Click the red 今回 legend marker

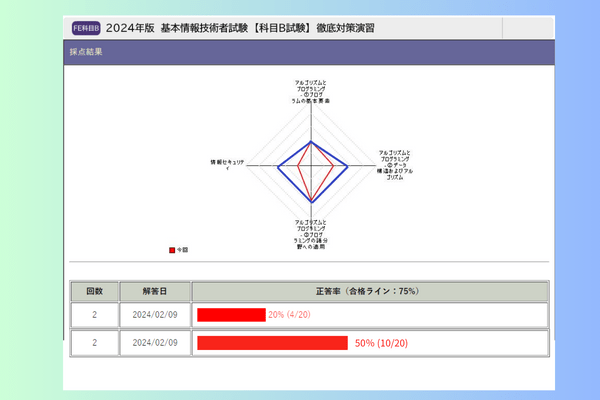(x=172, y=249)
